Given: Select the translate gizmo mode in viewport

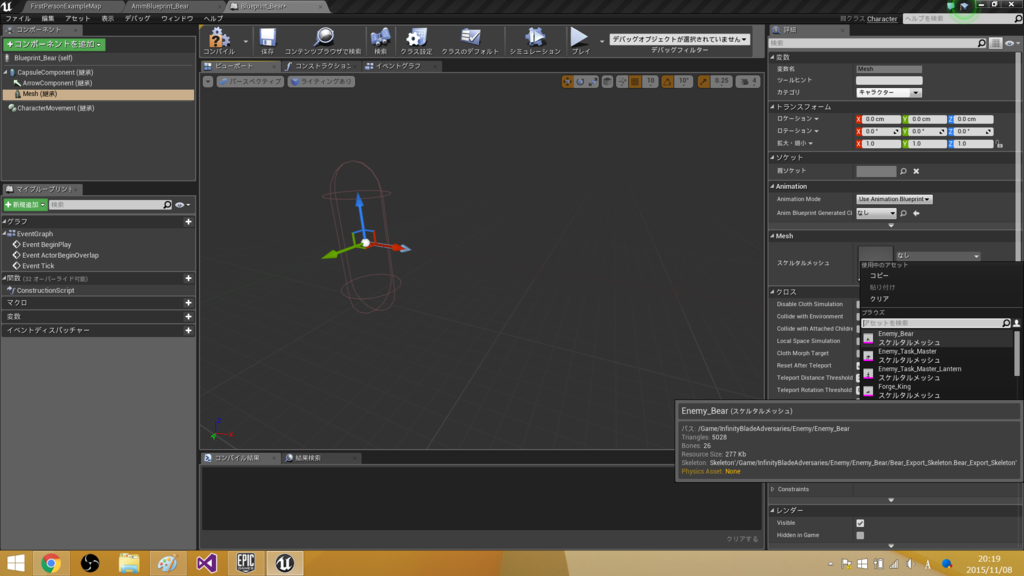Looking at the screenshot, I should [567, 82].
